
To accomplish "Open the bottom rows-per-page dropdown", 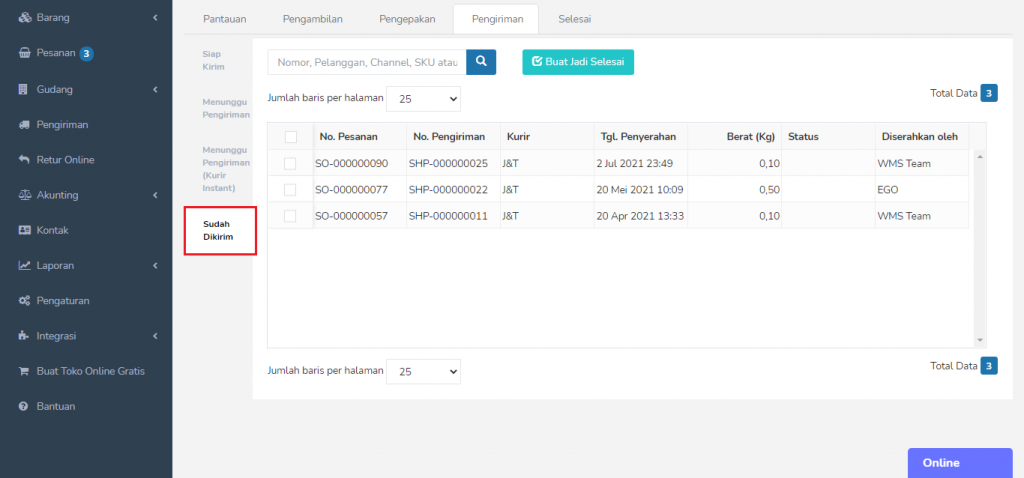I will coord(423,372).
